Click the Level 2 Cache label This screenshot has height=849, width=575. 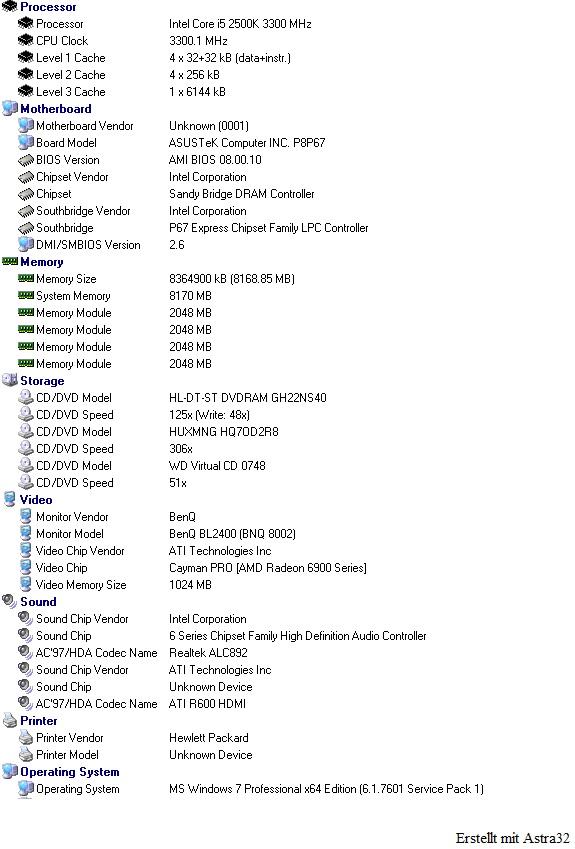coord(70,75)
